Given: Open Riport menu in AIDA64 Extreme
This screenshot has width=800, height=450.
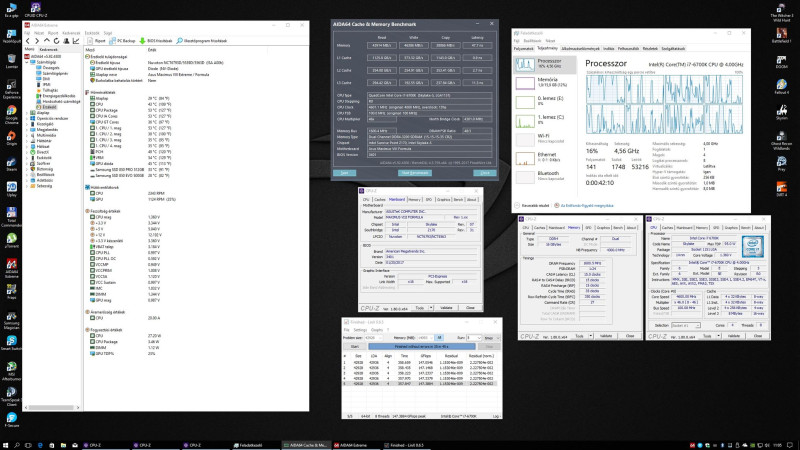Looking at the screenshot, I should [53, 33].
